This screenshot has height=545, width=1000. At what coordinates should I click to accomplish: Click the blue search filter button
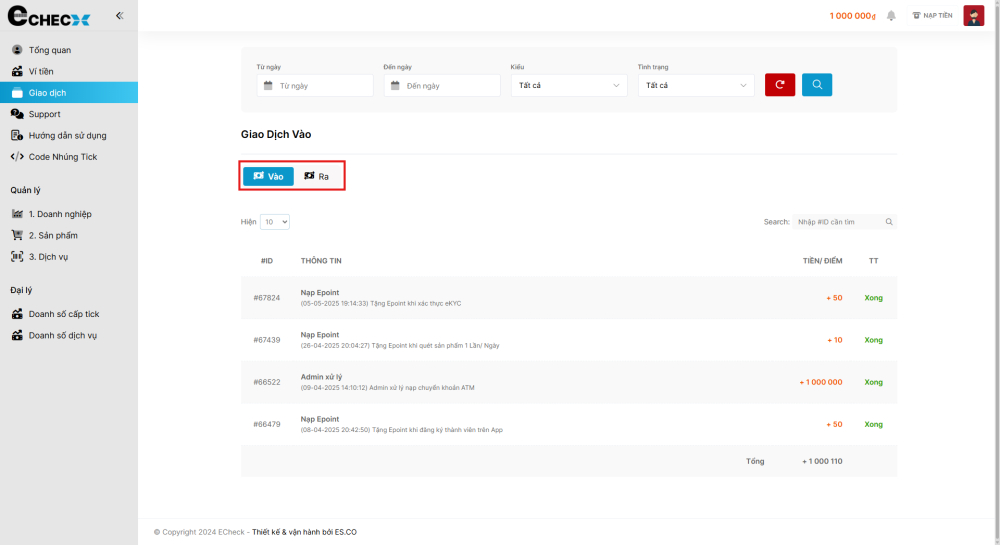(817, 85)
